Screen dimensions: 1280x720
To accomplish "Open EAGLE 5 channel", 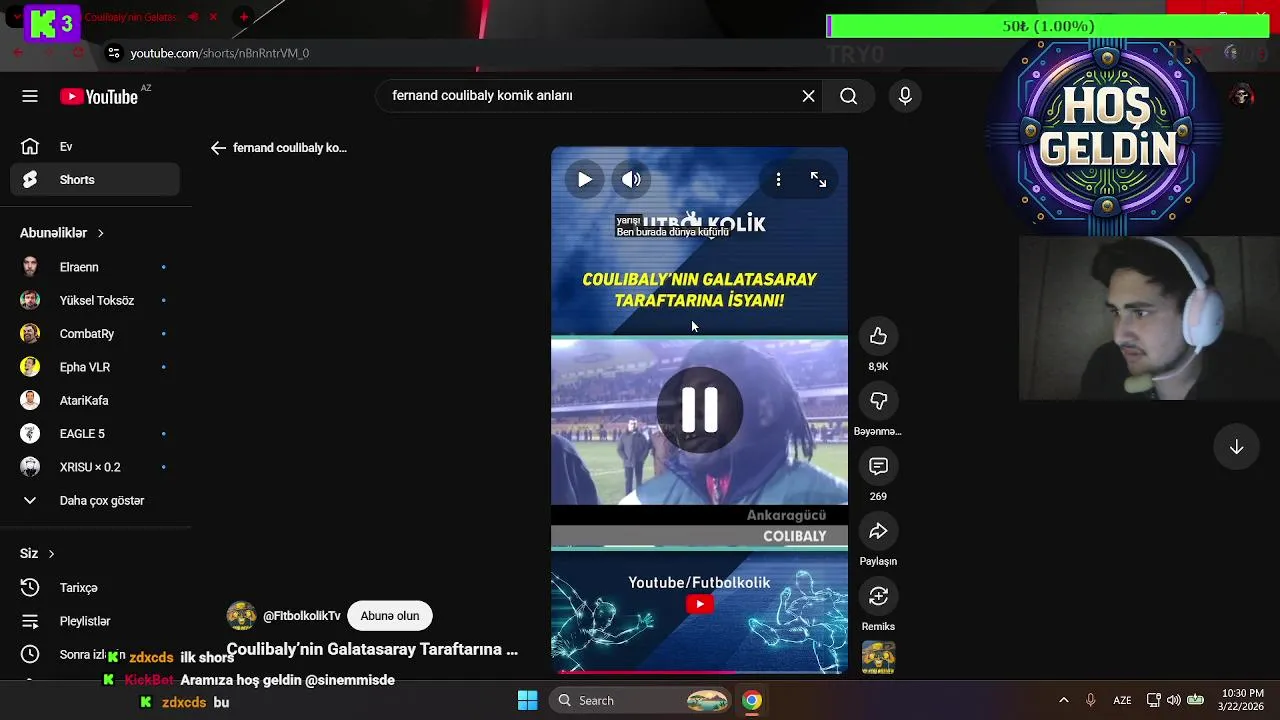I will click(95, 434).
